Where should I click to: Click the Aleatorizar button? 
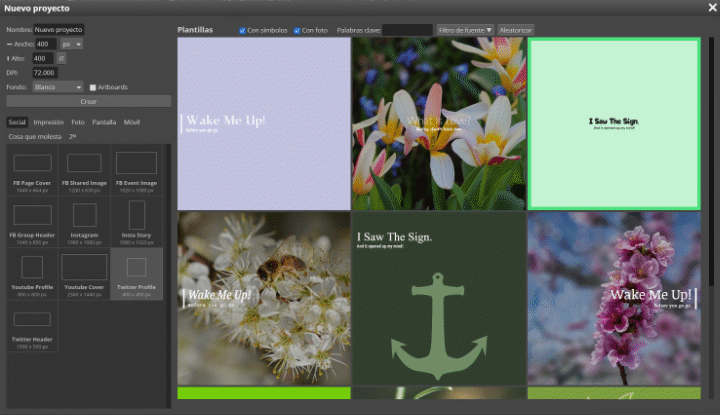click(x=515, y=30)
